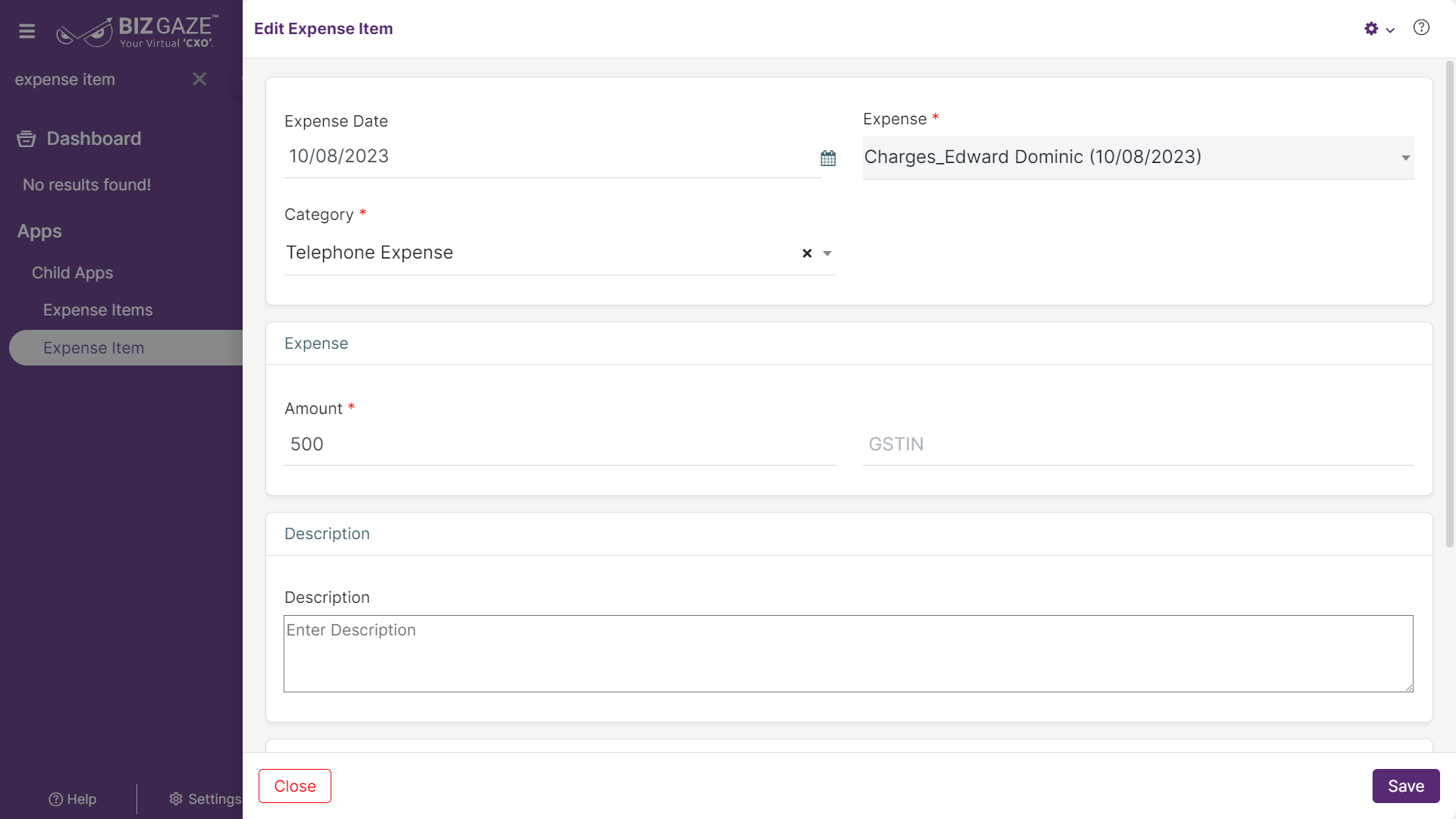Click the Category field Telephone Expense
The image size is (1456, 819).
click(x=559, y=253)
